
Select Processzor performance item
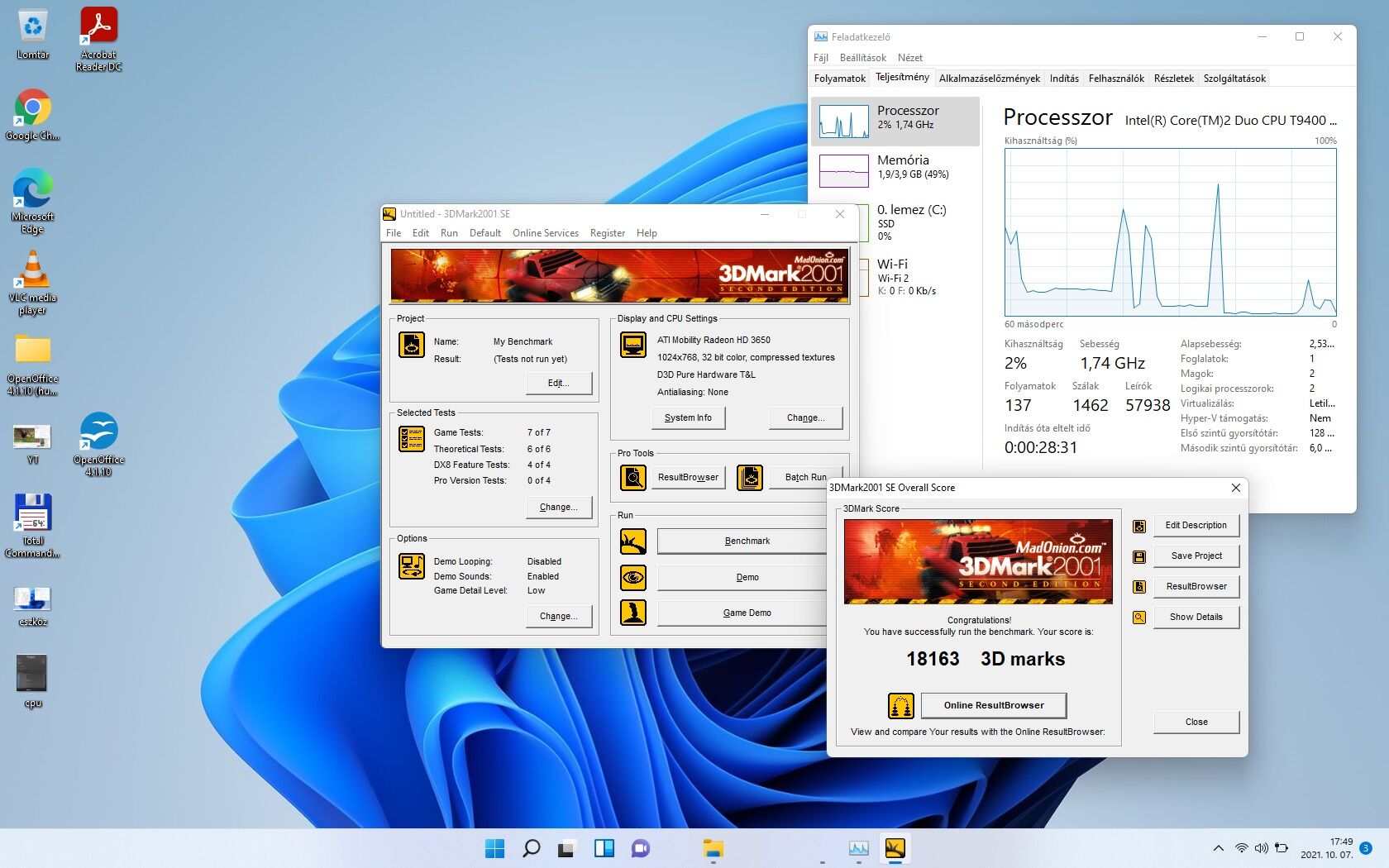(895, 121)
